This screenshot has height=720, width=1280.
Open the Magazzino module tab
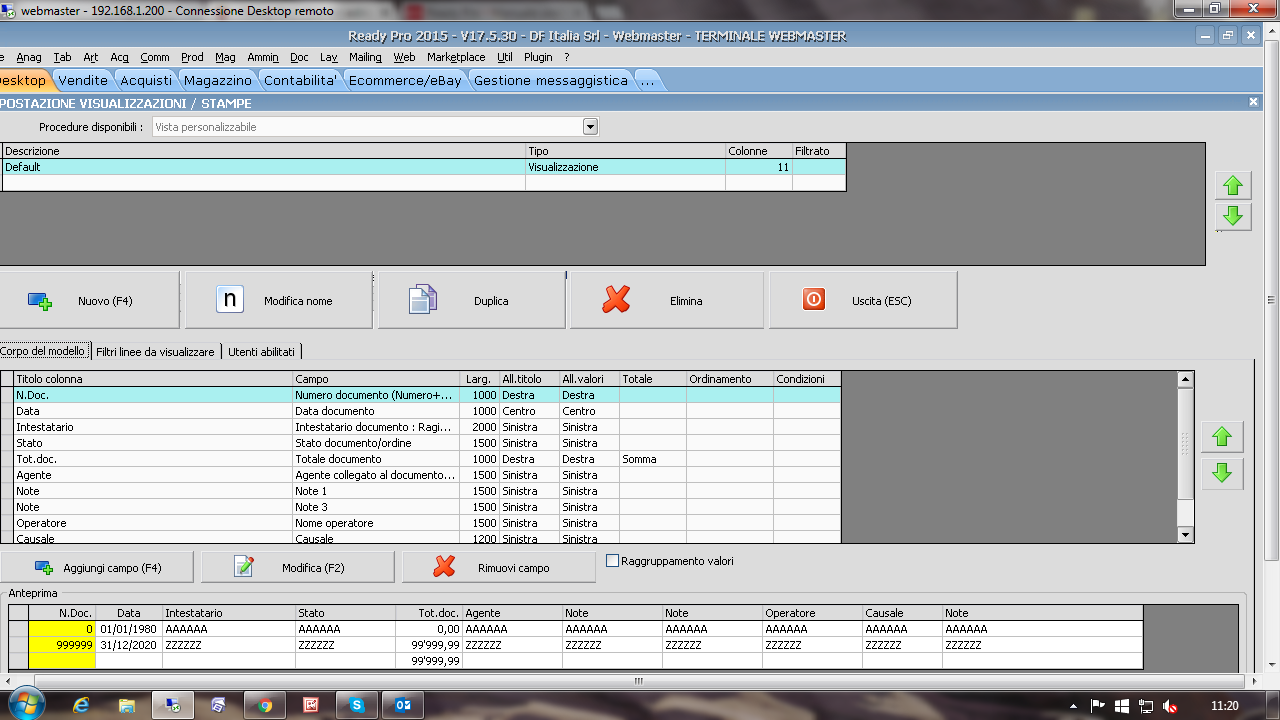(x=218, y=80)
